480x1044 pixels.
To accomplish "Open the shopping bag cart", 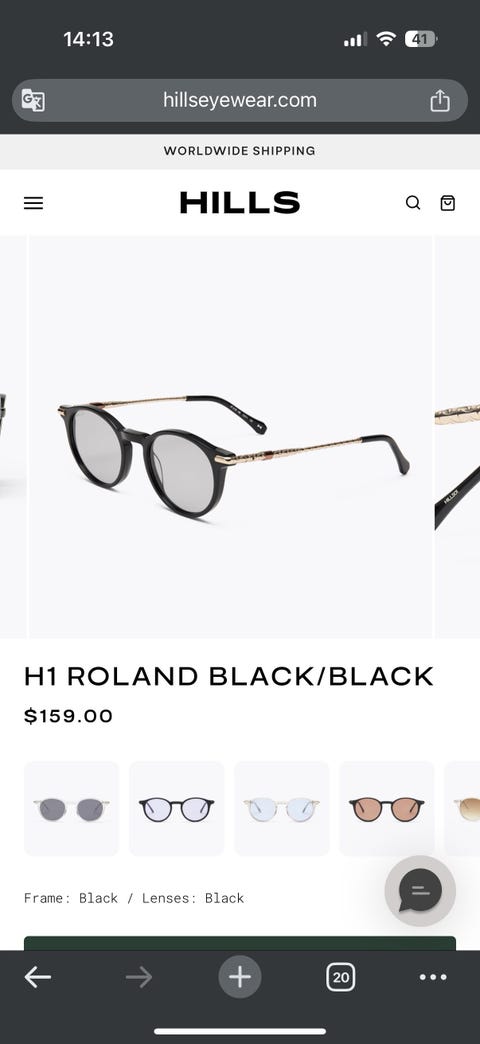I will [448, 203].
